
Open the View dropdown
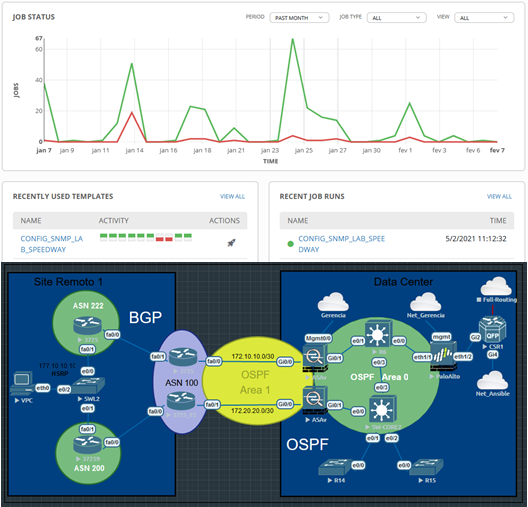[484, 18]
